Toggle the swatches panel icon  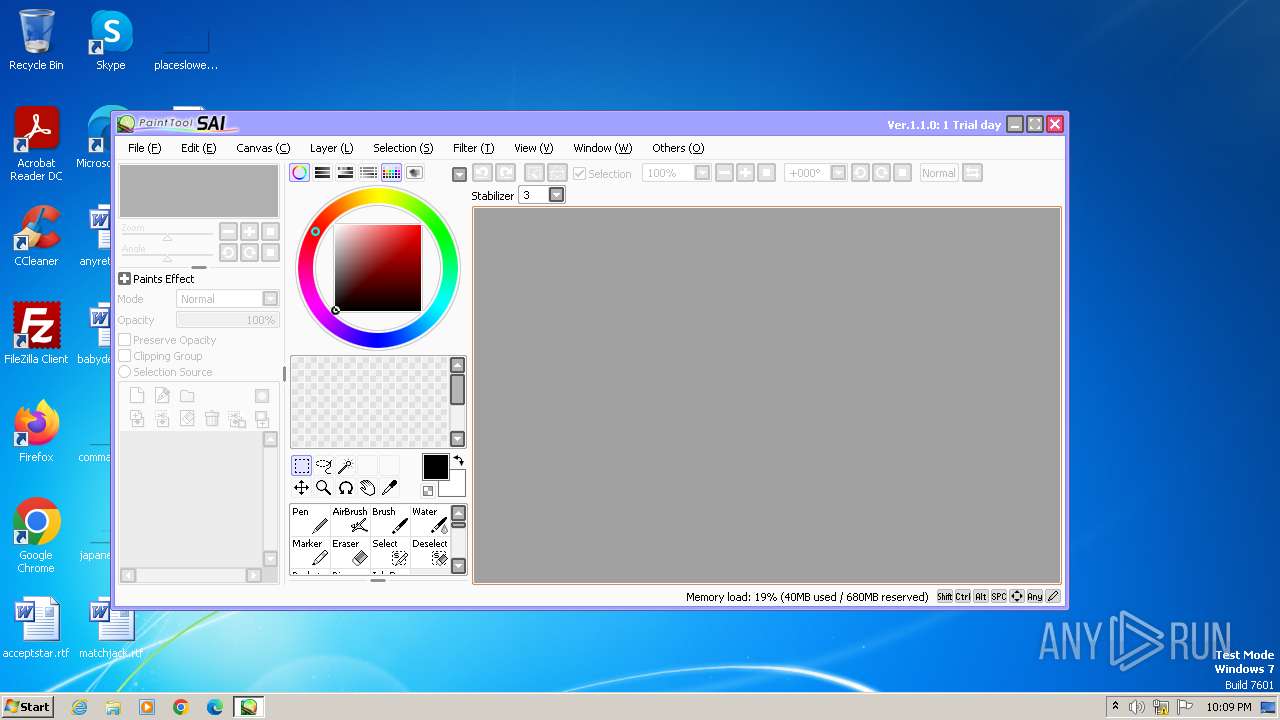coord(391,173)
